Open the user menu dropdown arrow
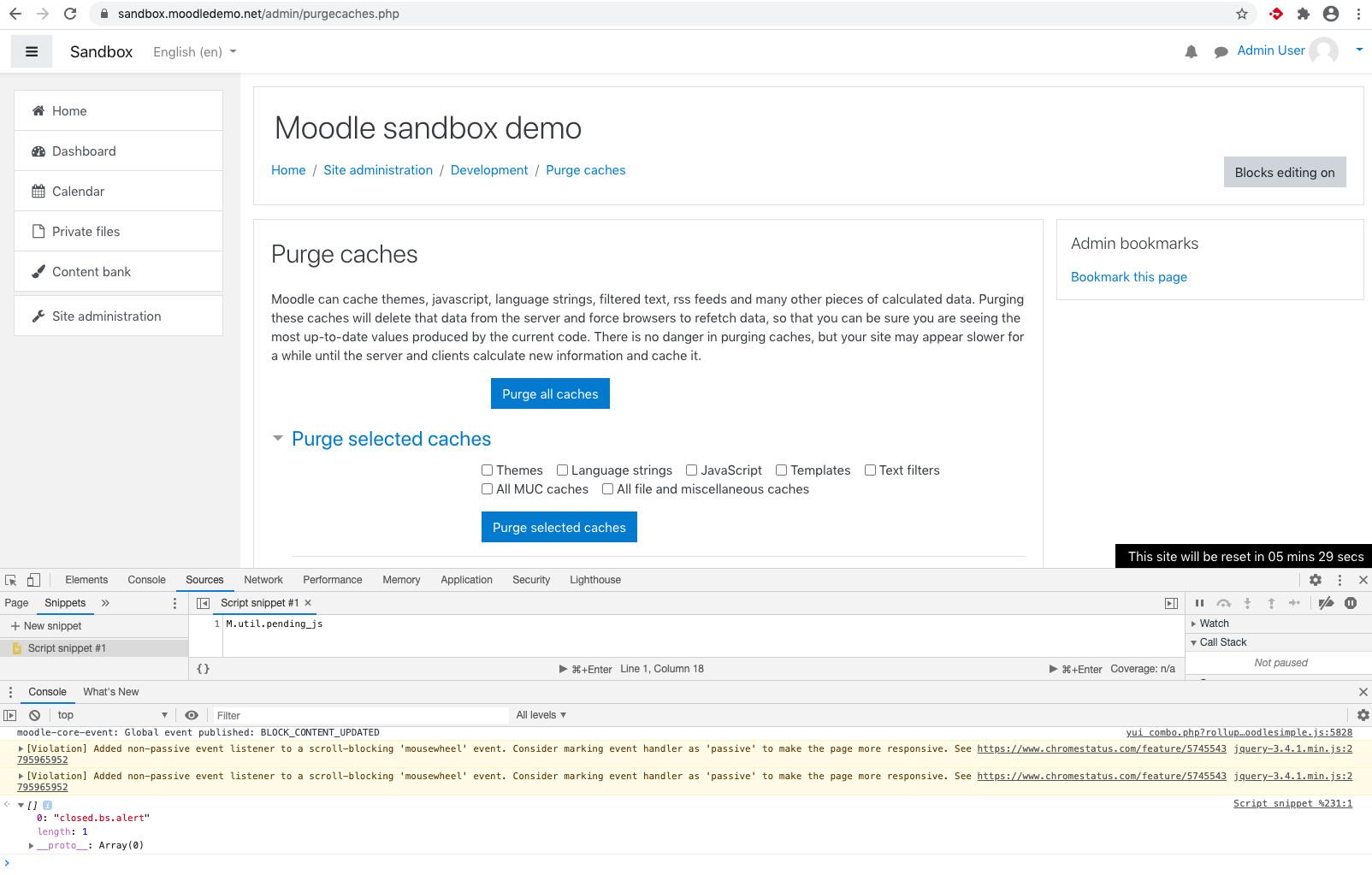This screenshot has height=875, width=1372. pos(1359,50)
